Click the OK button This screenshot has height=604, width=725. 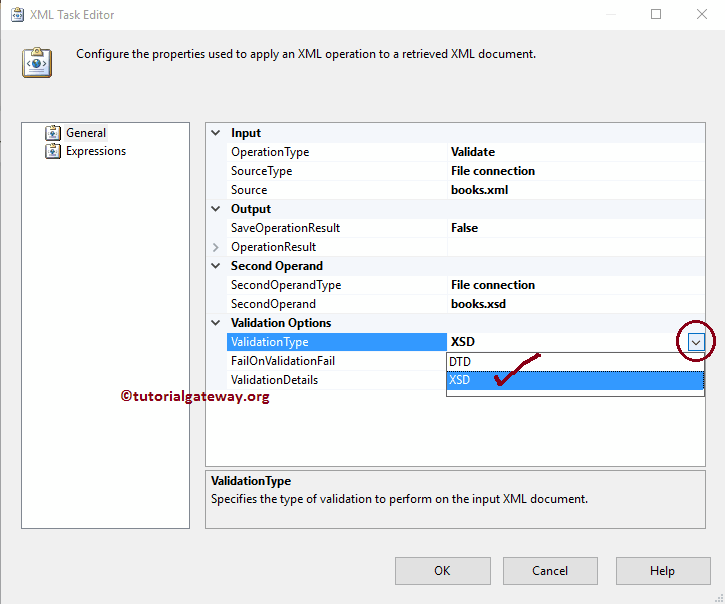tap(442, 571)
